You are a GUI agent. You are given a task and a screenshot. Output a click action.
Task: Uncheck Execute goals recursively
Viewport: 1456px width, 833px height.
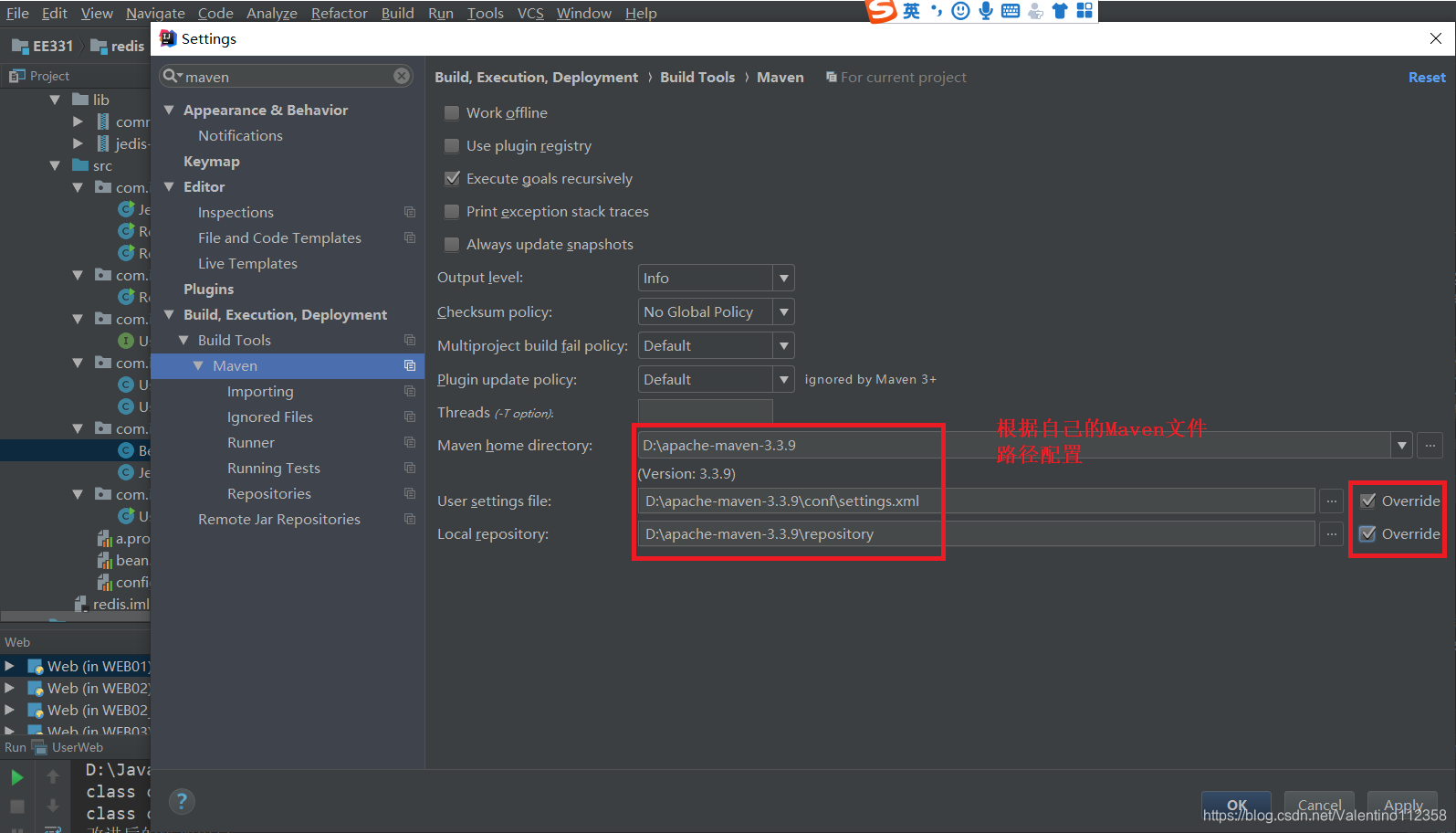pyautogui.click(x=451, y=178)
